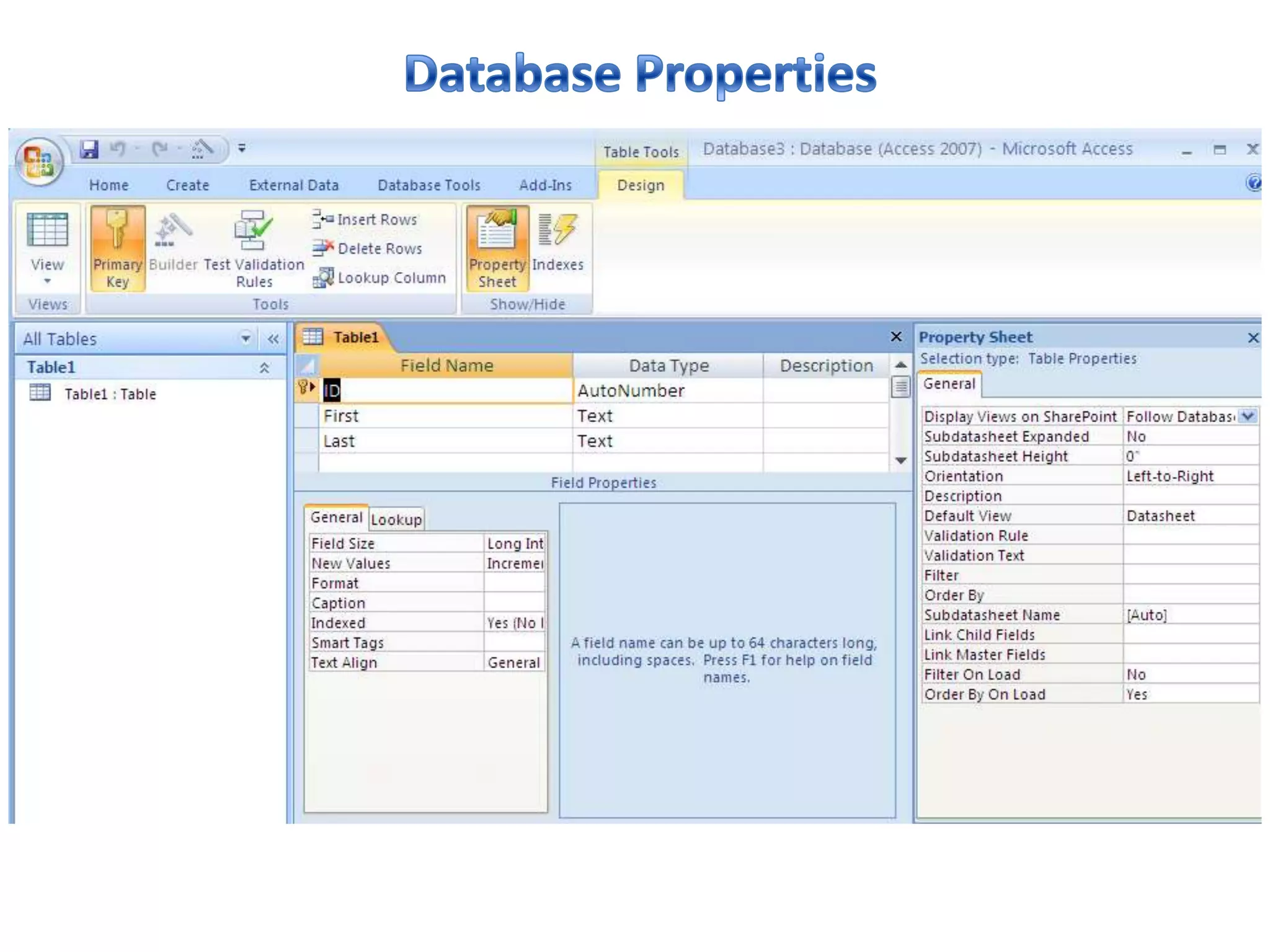
Task: Insert Rows into the table
Action: [365, 219]
